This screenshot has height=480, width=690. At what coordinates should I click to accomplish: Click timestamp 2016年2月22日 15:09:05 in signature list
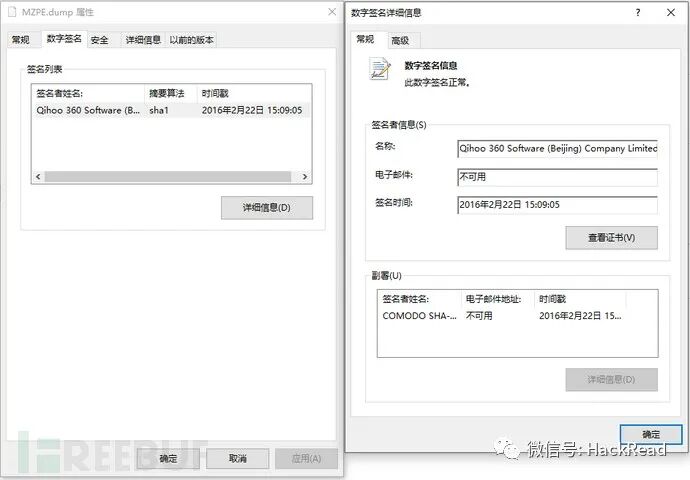(x=252, y=110)
